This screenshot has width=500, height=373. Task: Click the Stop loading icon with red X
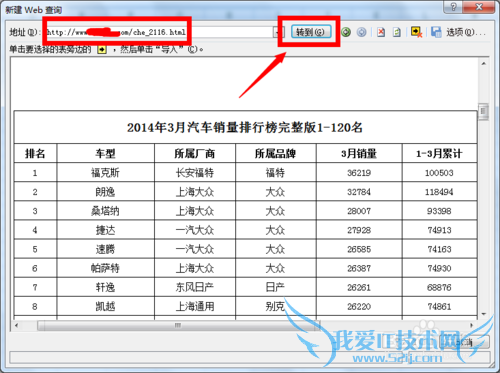pos(381,32)
